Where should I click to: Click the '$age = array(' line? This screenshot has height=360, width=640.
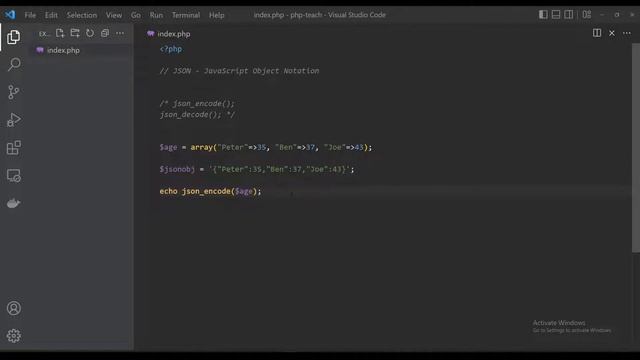(x=266, y=147)
